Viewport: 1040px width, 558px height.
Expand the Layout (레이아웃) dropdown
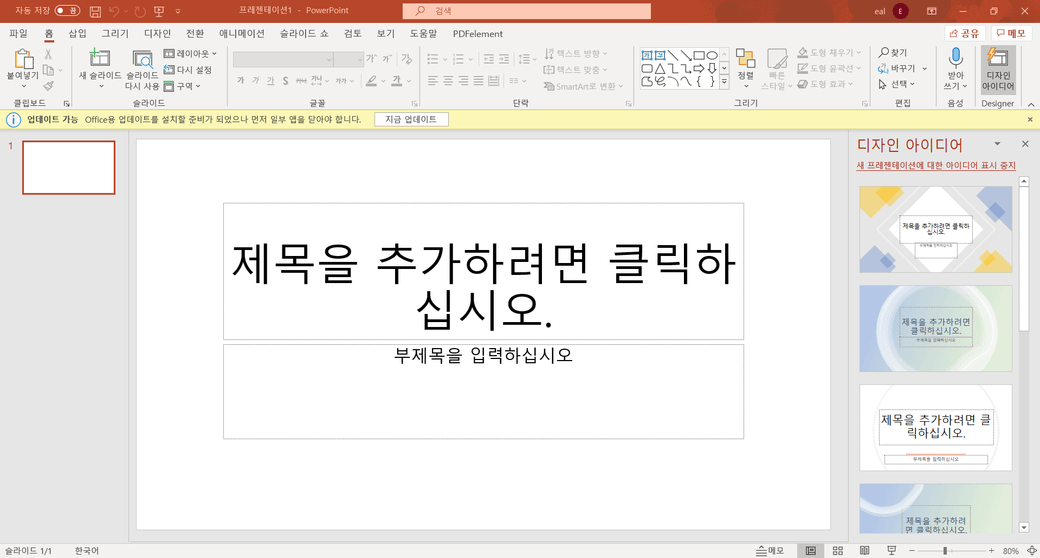[x=186, y=54]
